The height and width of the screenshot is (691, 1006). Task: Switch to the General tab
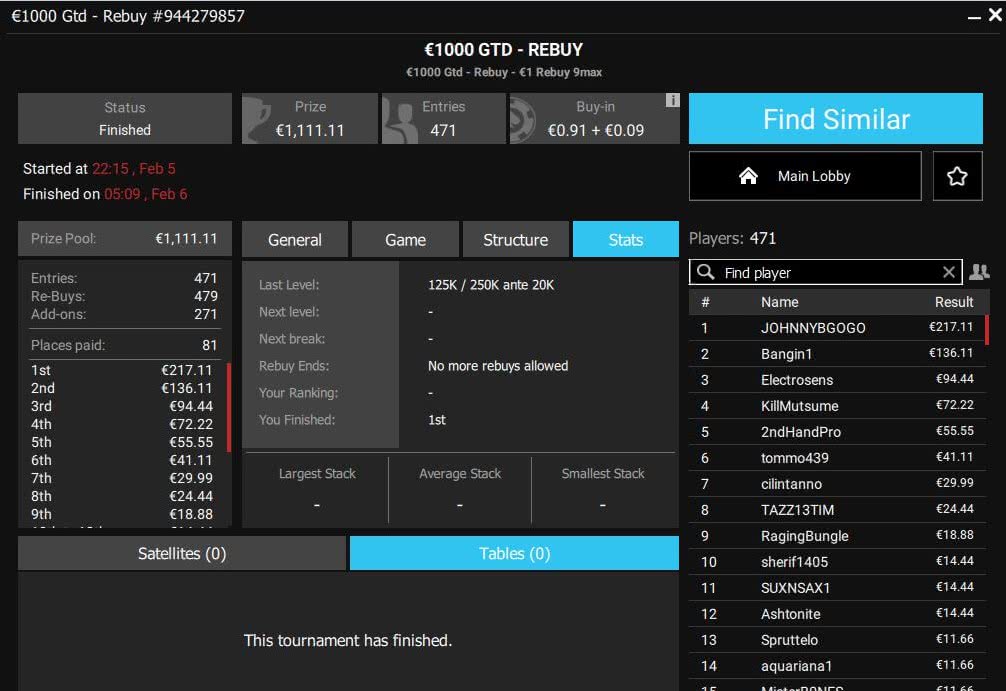295,240
